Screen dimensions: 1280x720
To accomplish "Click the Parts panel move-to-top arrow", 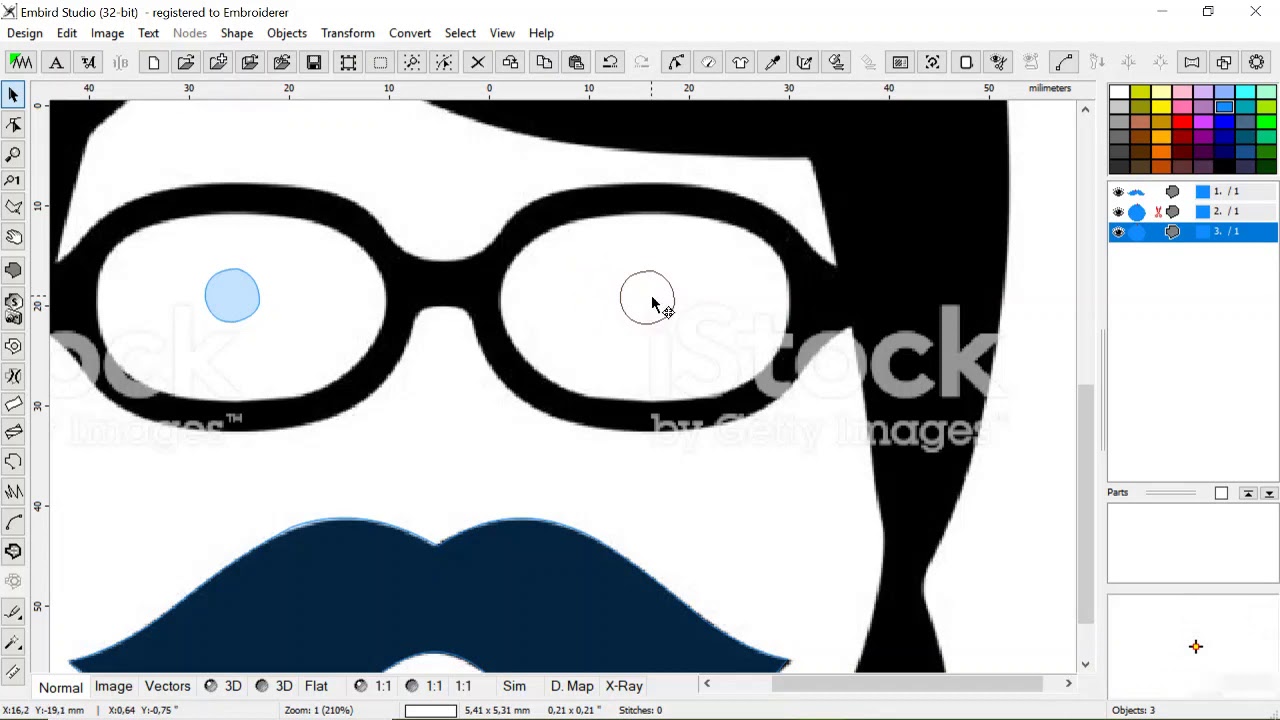I will (x=1248, y=493).
